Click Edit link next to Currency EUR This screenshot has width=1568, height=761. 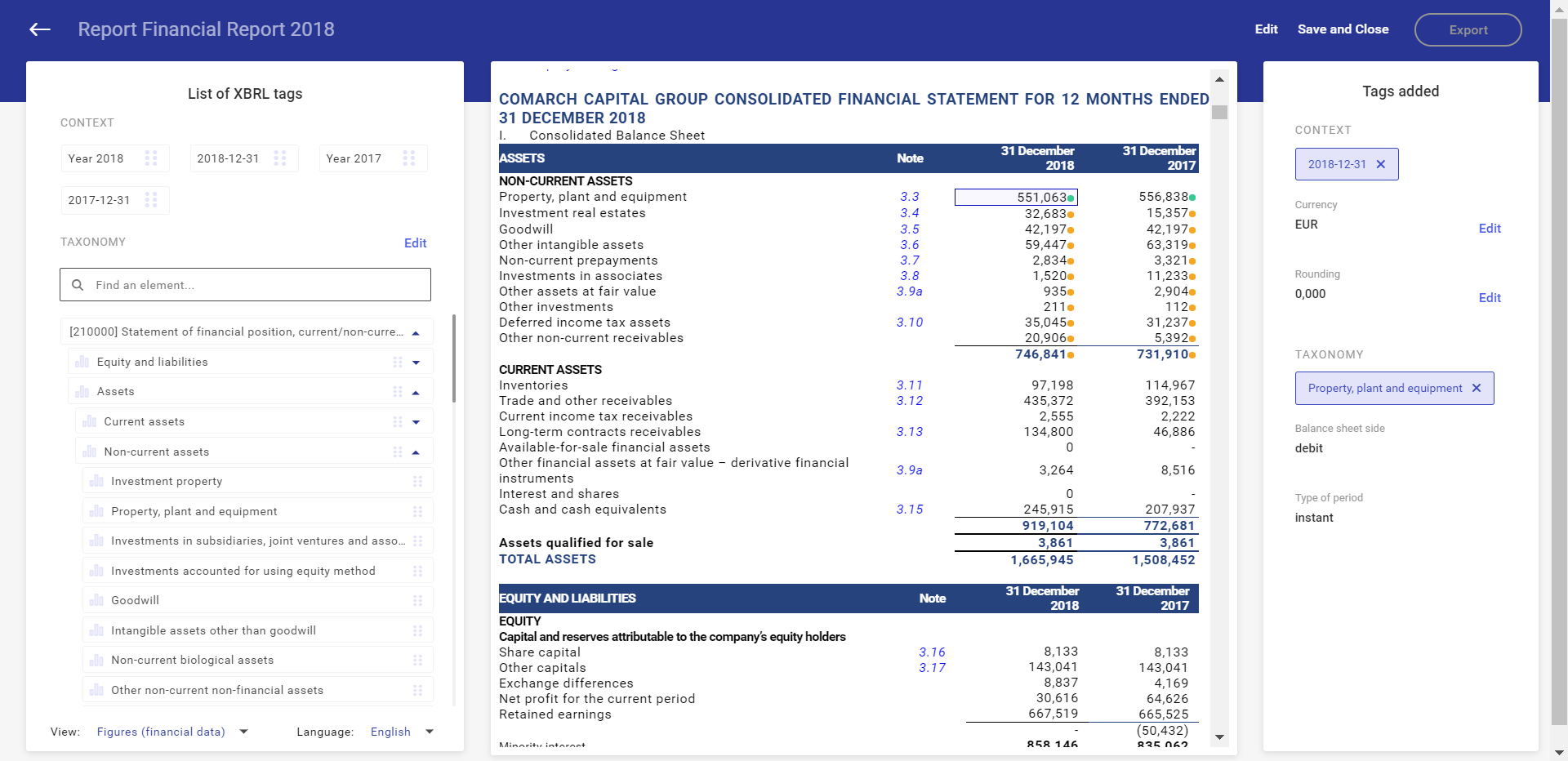pyautogui.click(x=1489, y=229)
